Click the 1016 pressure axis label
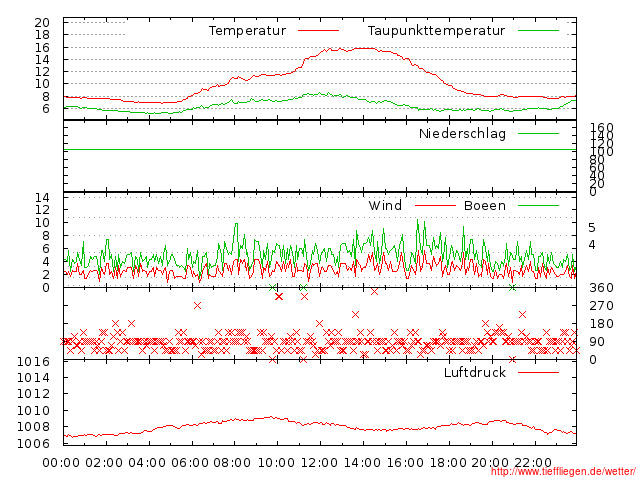This screenshot has height=480, width=640. (33, 362)
